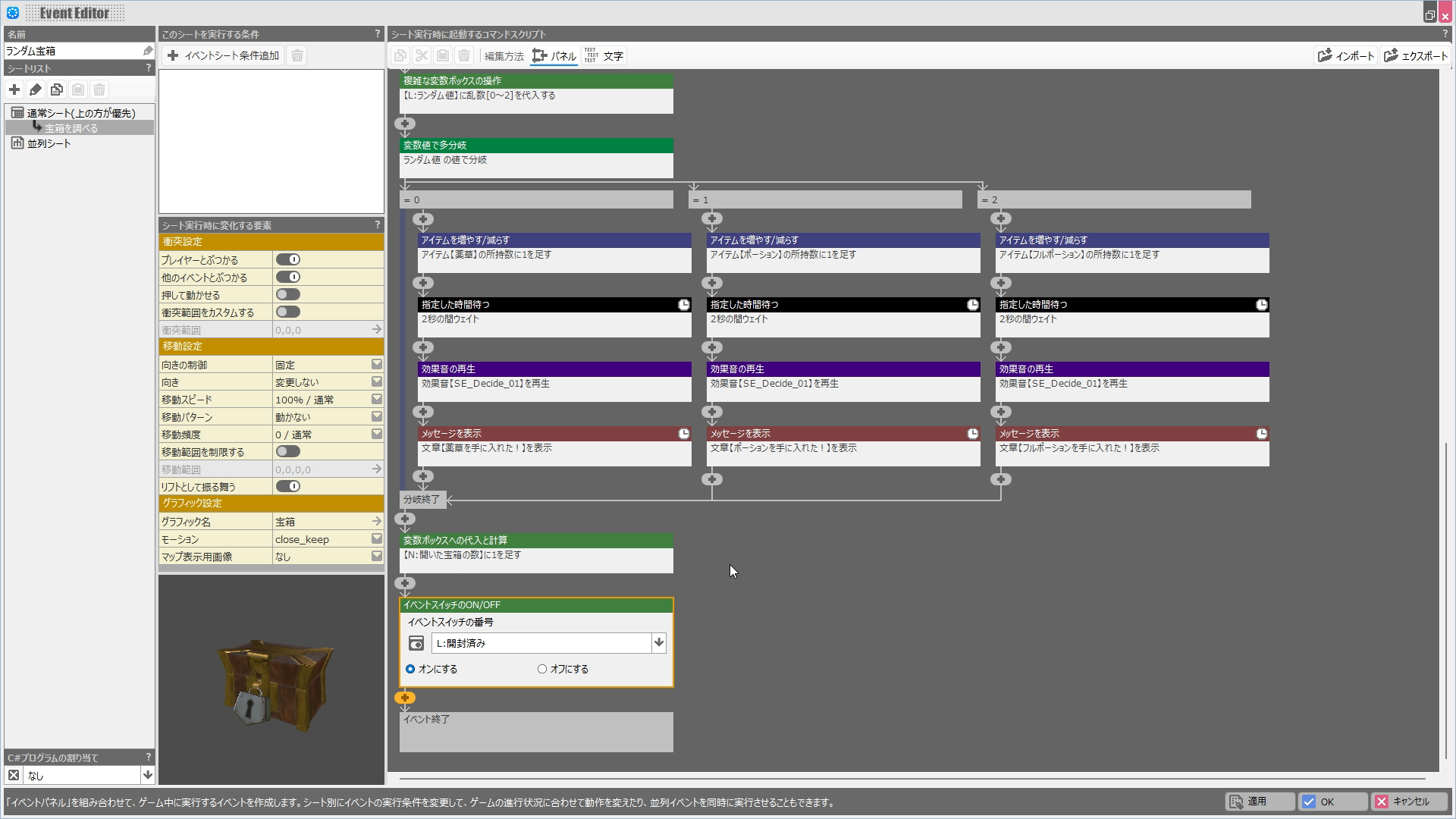The width and height of the screenshot is (1456, 819).
Task: Toggle リフトとして振る舞う switch
Action: point(288,486)
